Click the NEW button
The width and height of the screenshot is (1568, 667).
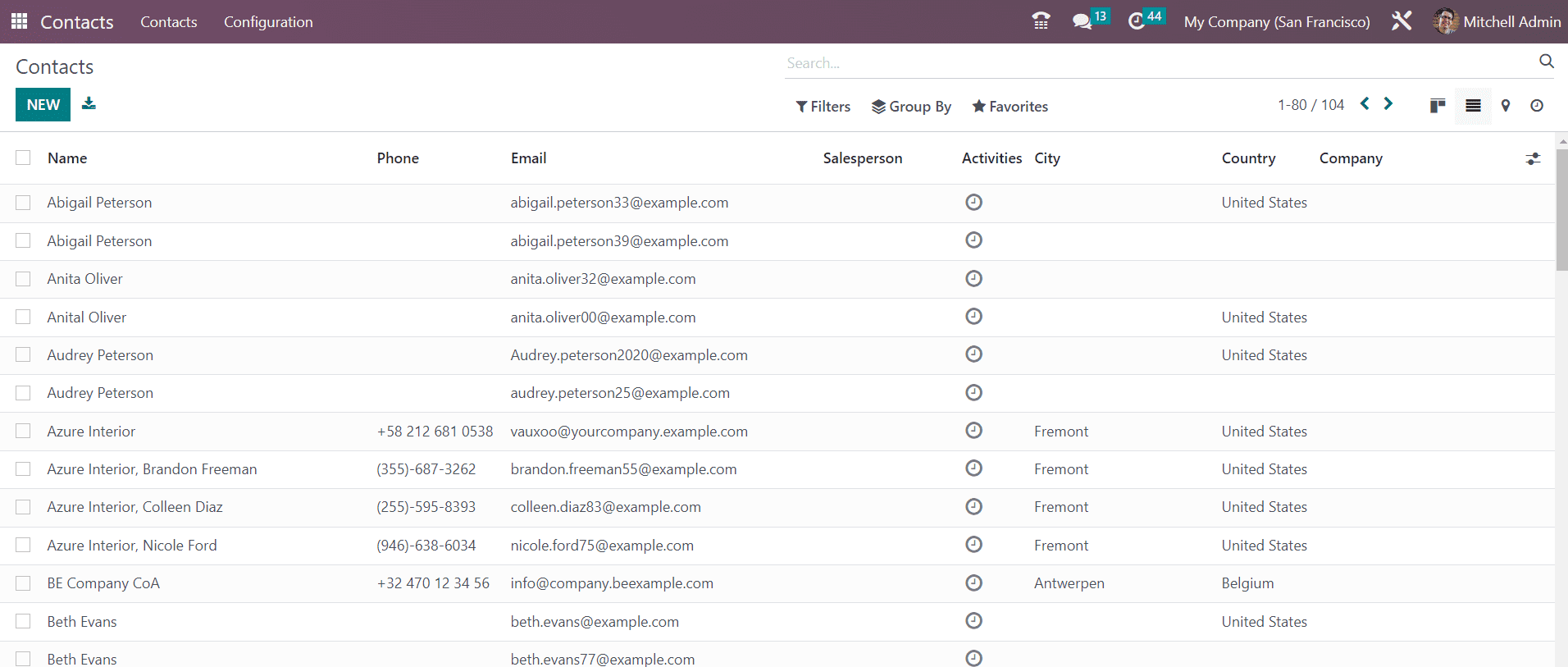43,105
